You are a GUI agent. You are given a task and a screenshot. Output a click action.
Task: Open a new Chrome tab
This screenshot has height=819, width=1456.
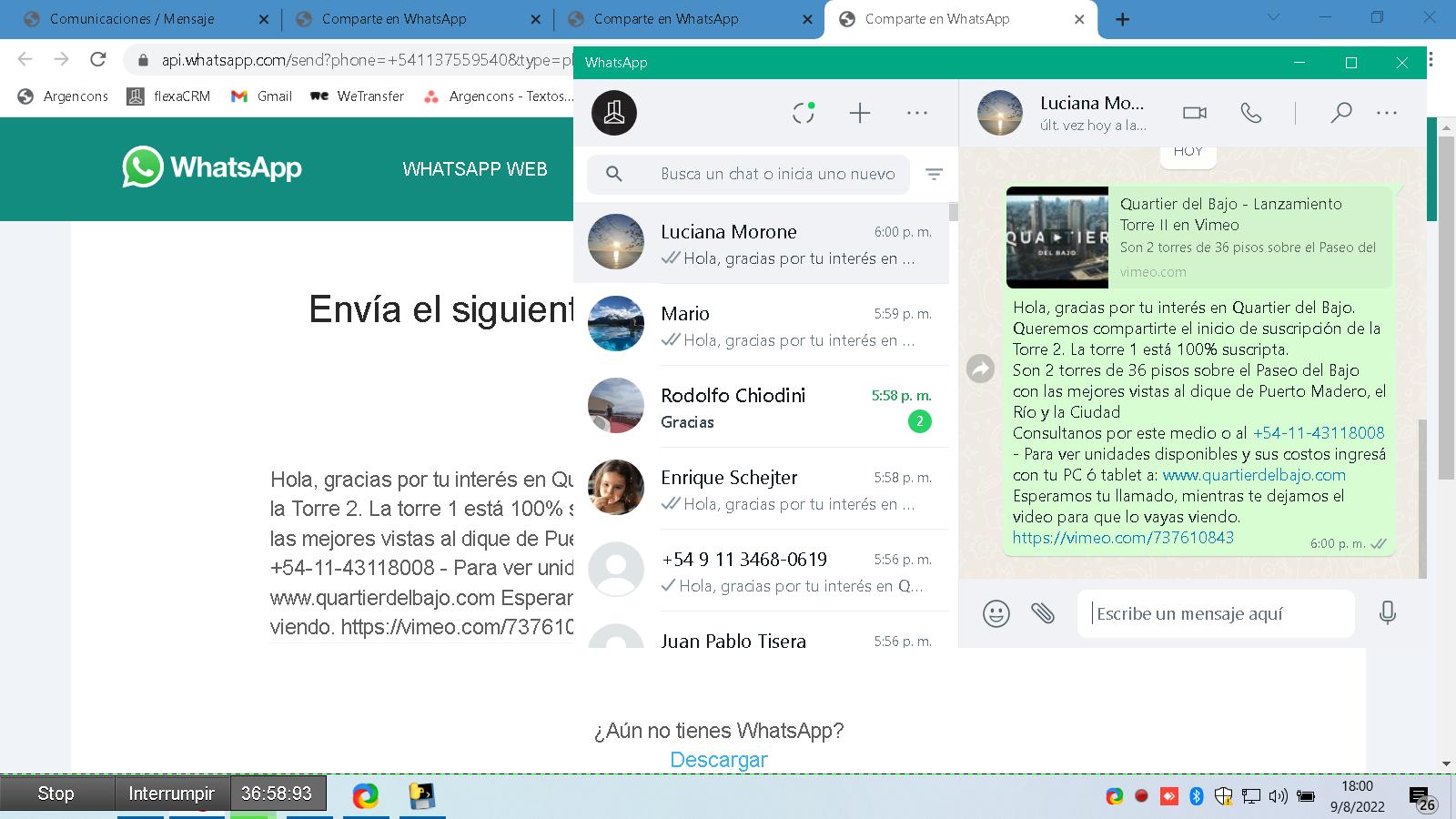[1123, 19]
